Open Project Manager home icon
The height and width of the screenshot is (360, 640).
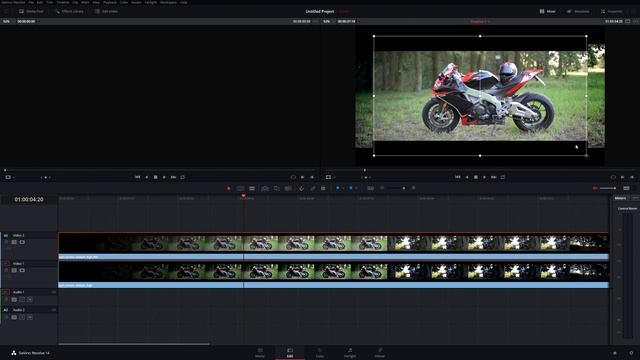coord(615,353)
